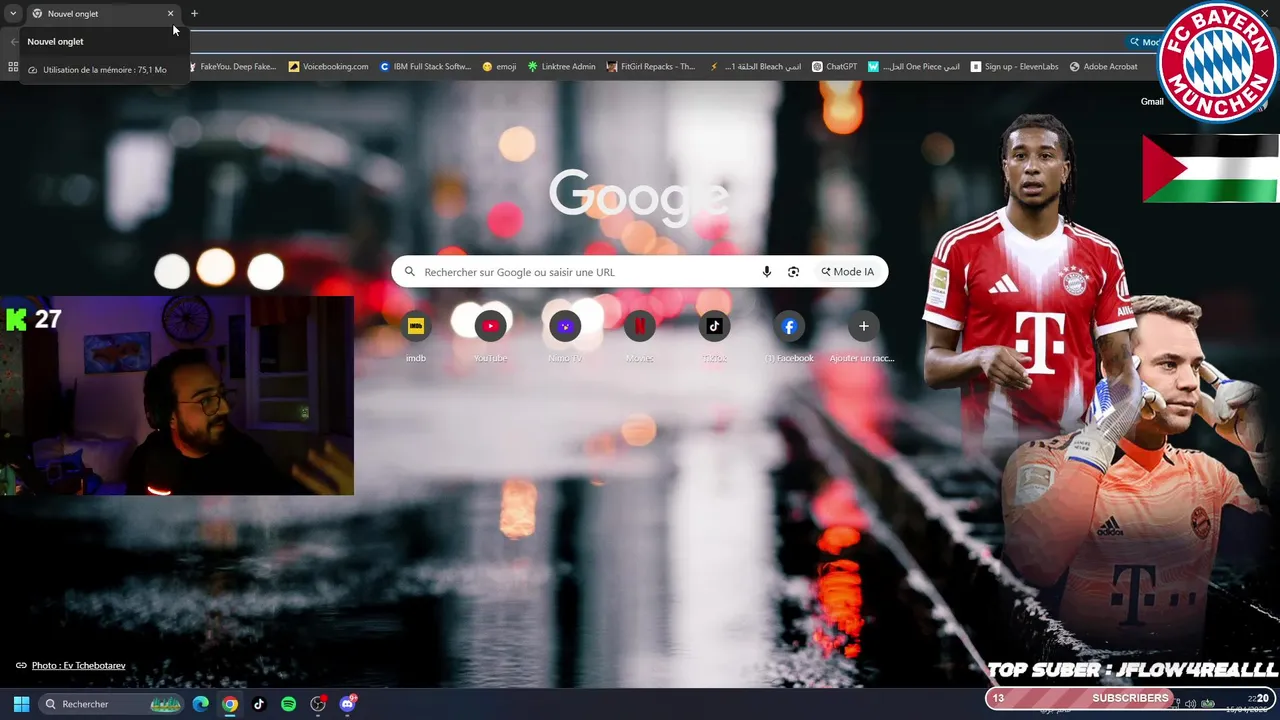Open the Voicebooking.com bookmark
The width and height of the screenshot is (1280, 720).
[x=329, y=67]
